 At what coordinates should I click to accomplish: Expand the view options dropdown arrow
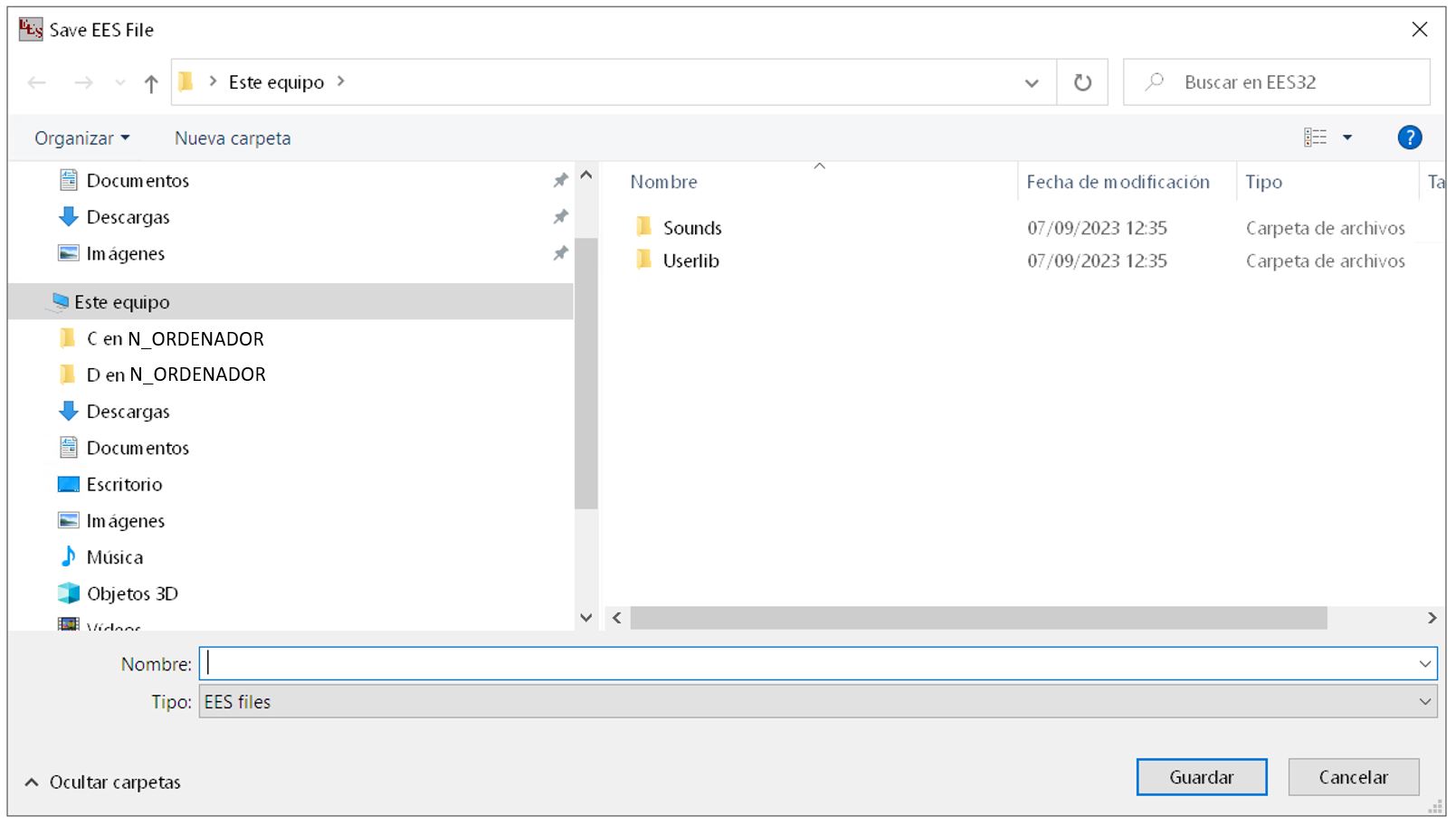(1347, 137)
